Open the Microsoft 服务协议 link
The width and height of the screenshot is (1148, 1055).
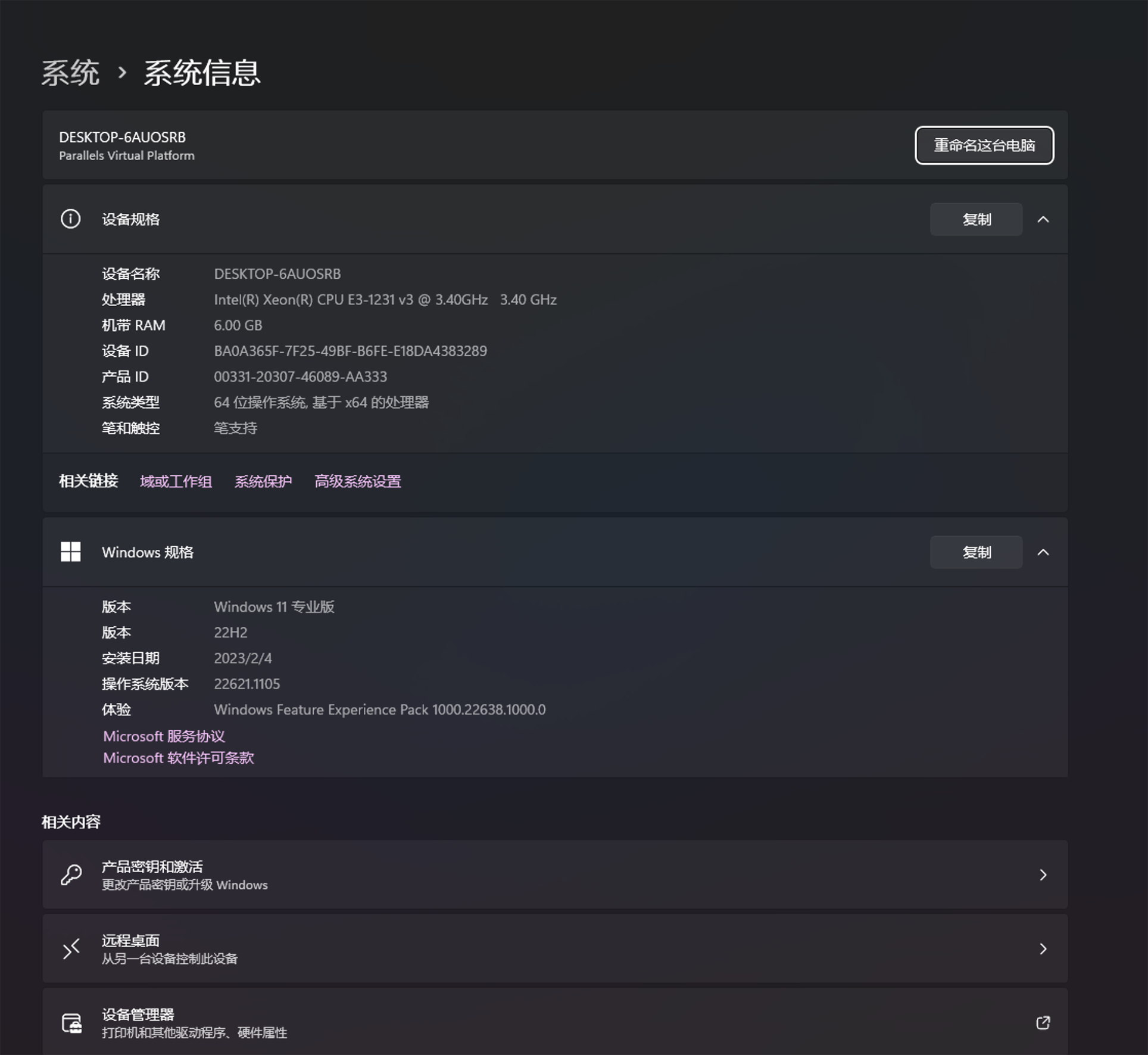[x=164, y=736]
